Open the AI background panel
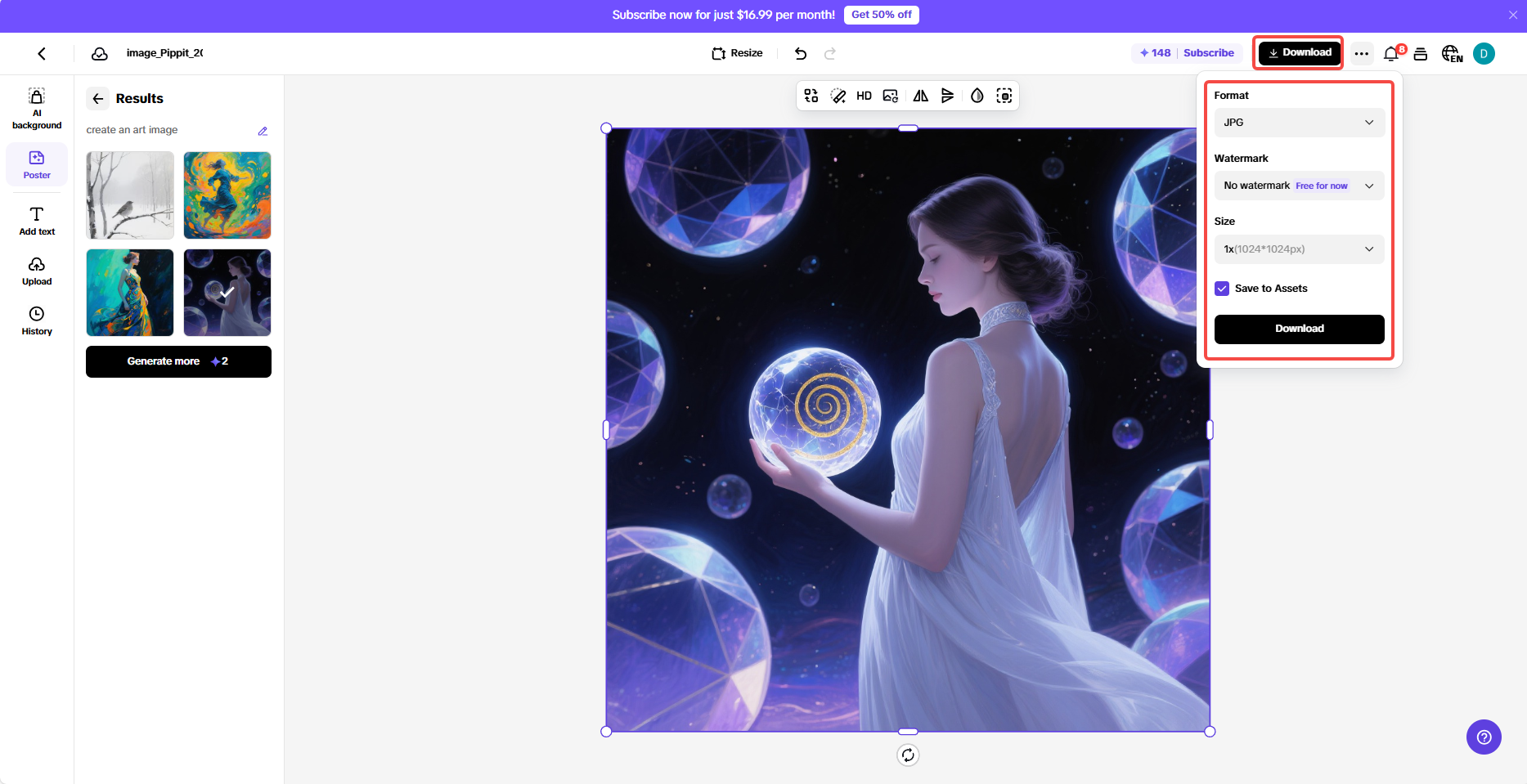The height and width of the screenshot is (784, 1527). tap(37, 109)
